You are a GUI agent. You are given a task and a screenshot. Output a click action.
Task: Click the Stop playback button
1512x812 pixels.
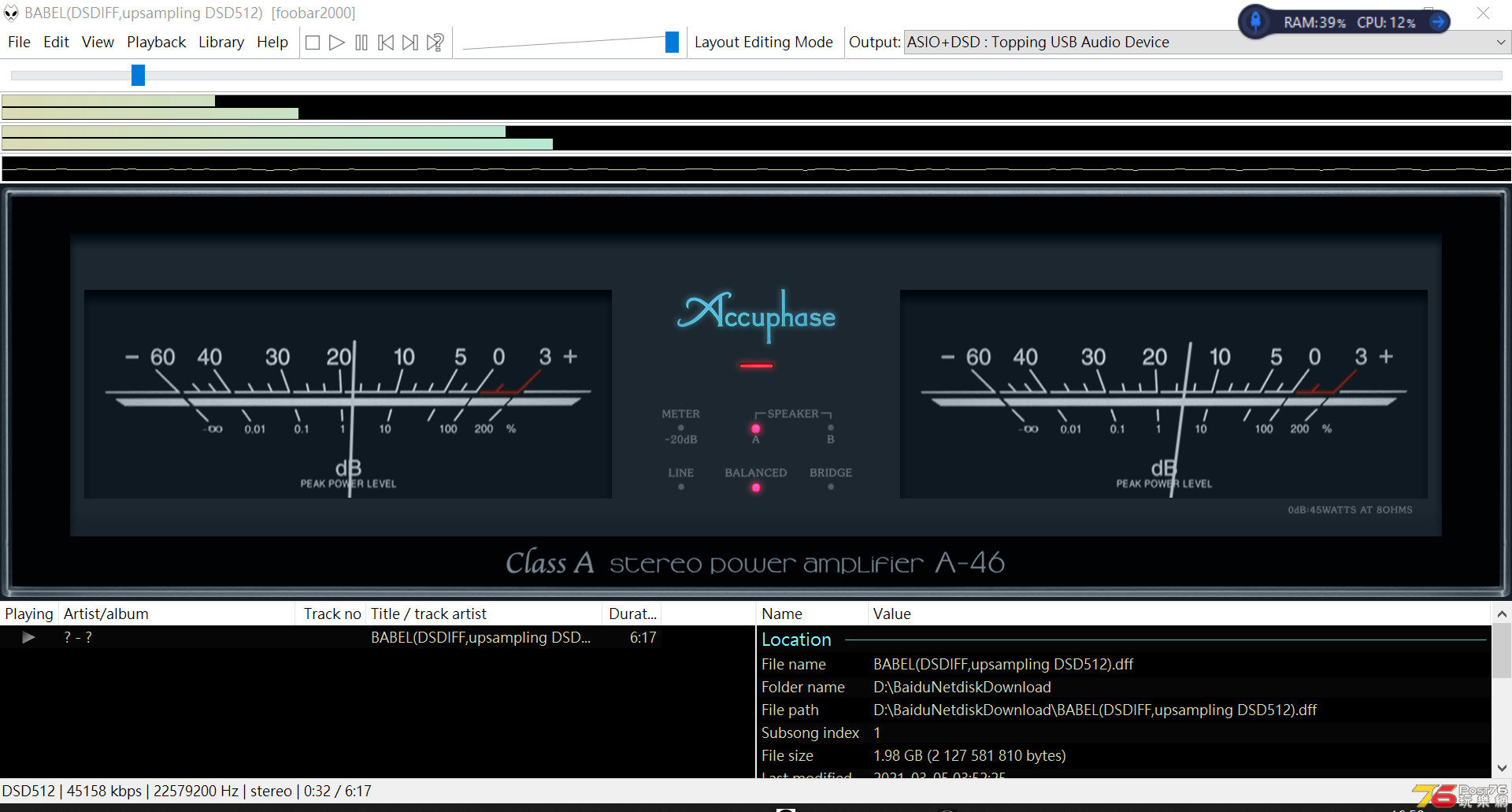coord(313,43)
